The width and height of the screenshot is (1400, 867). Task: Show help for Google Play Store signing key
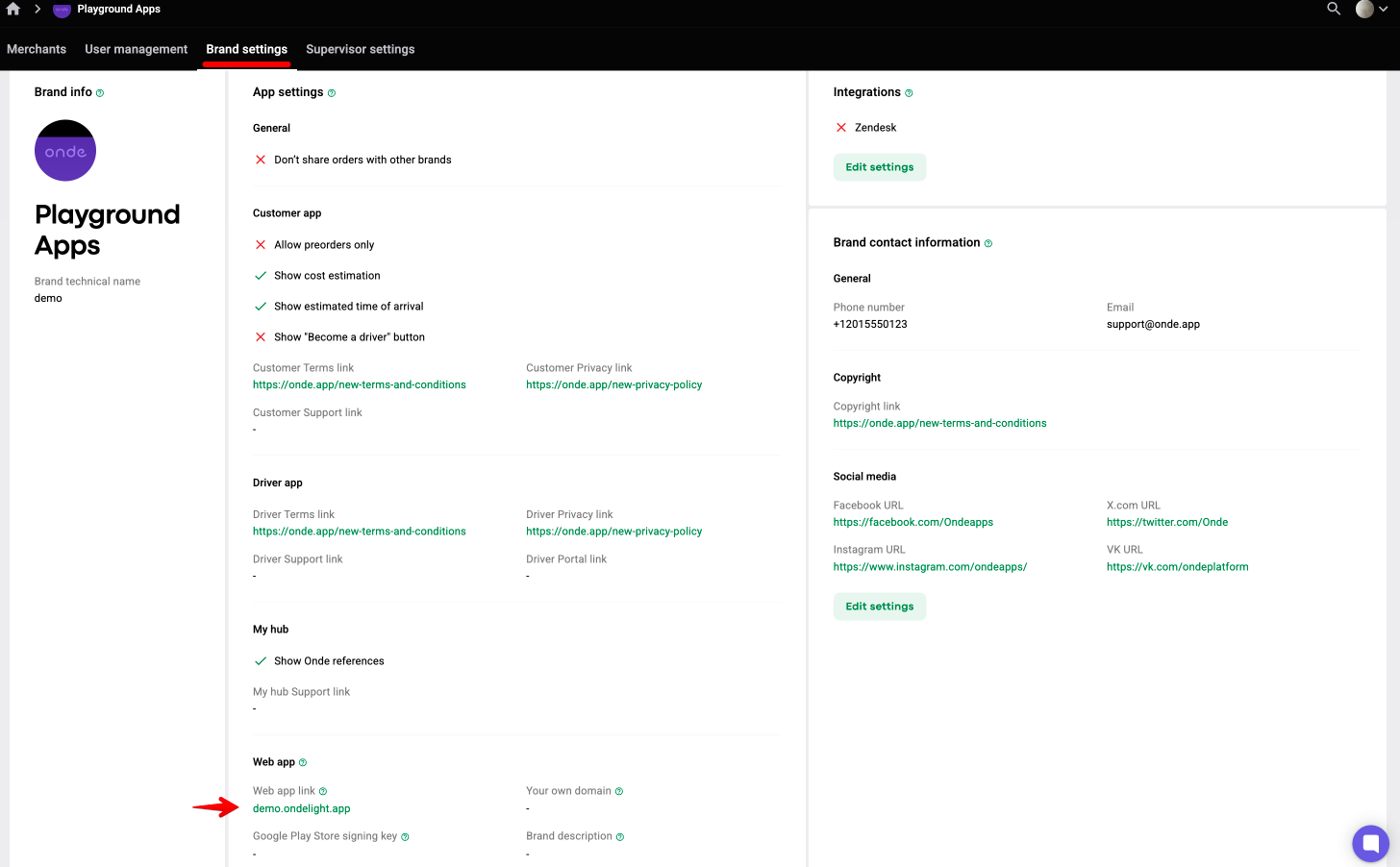405,836
